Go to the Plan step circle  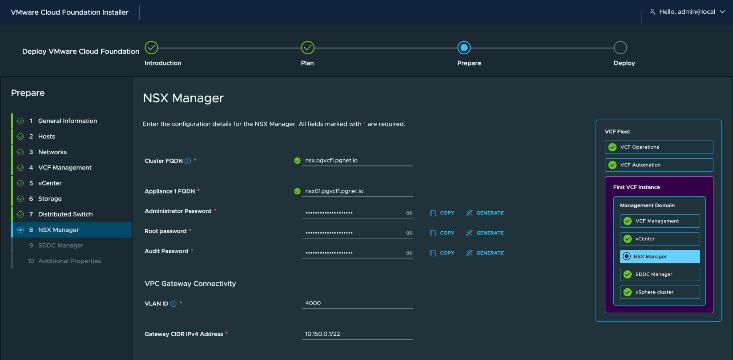pyautogui.click(x=308, y=48)
